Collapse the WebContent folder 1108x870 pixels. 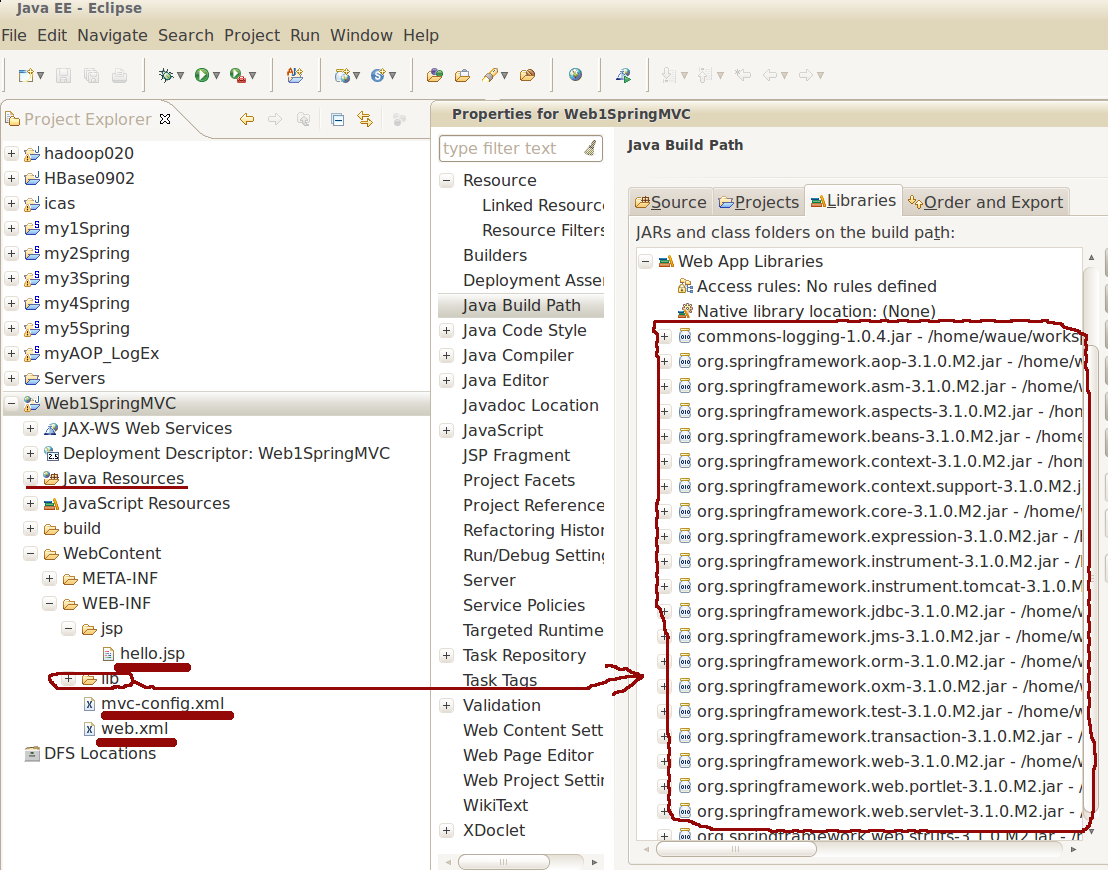click(30, 553)
